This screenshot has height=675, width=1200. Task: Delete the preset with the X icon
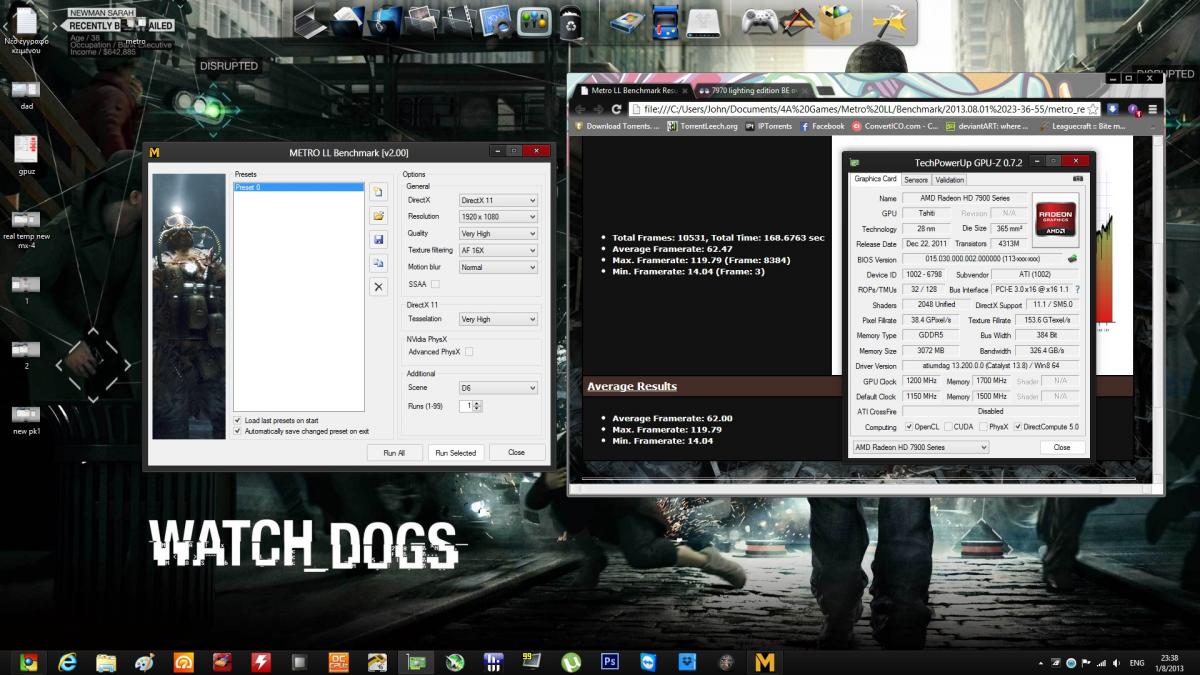[378, 287]
